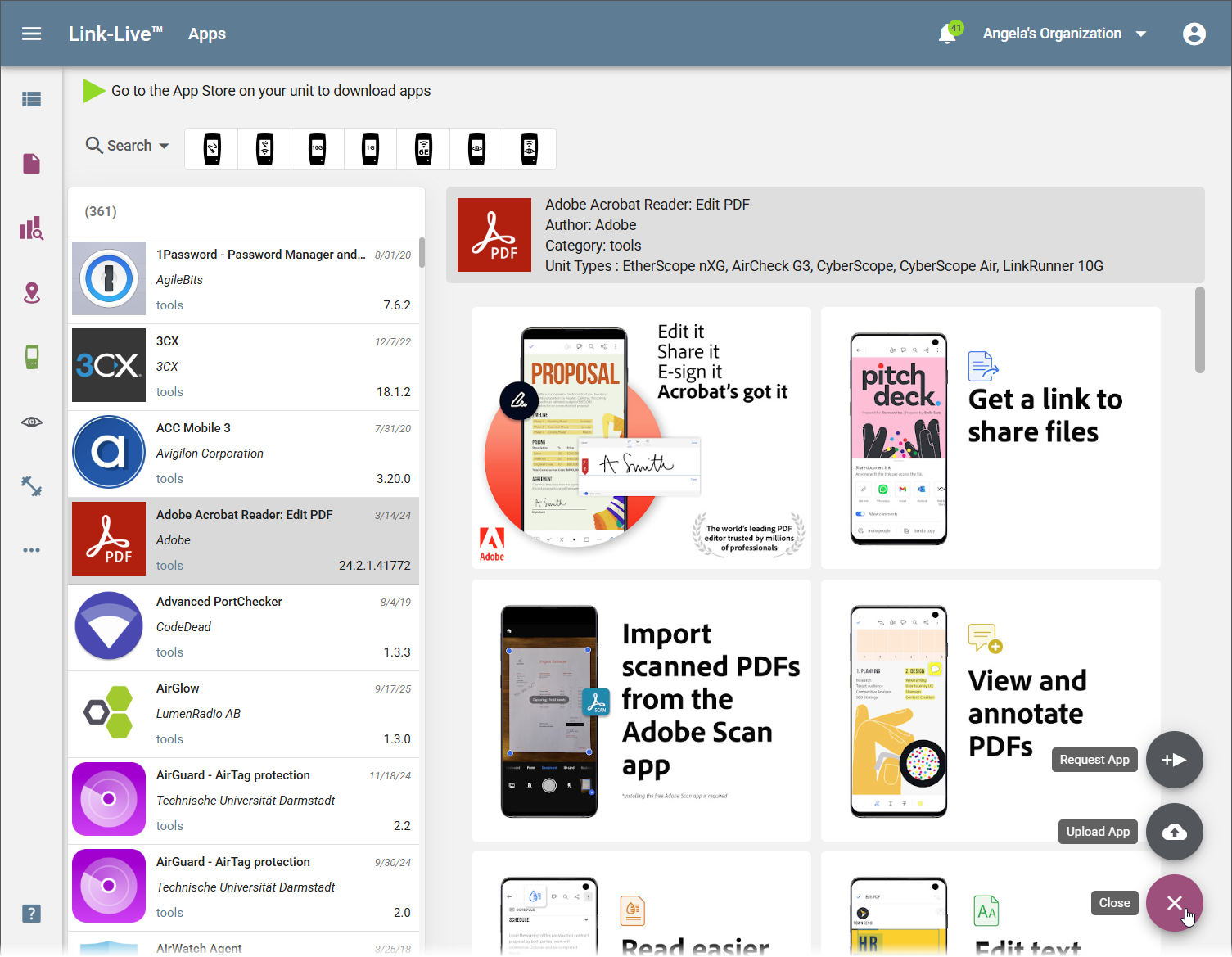Open the Angela's Organization dropdown
Viewport: 1232px width, 957px height.
[1064, 34]
